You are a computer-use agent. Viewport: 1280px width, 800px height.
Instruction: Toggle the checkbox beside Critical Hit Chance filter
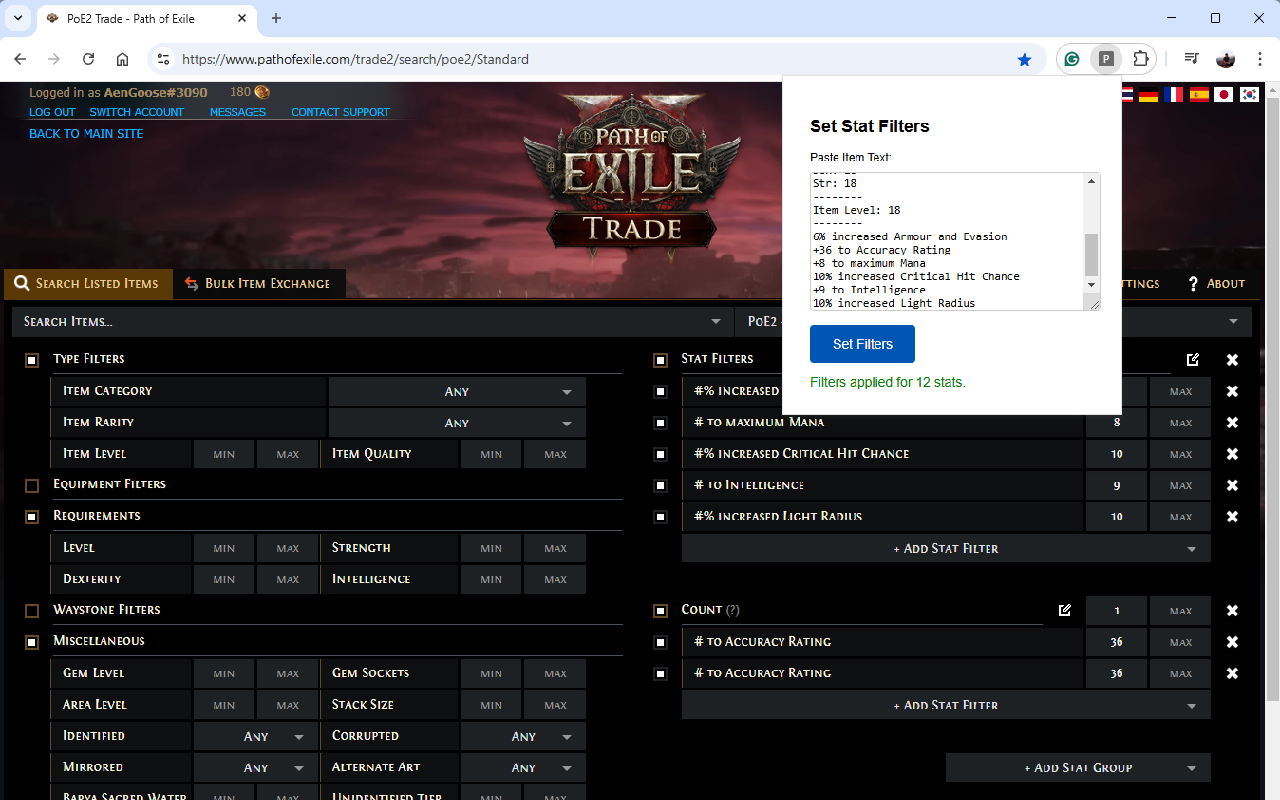coord(660,453)
